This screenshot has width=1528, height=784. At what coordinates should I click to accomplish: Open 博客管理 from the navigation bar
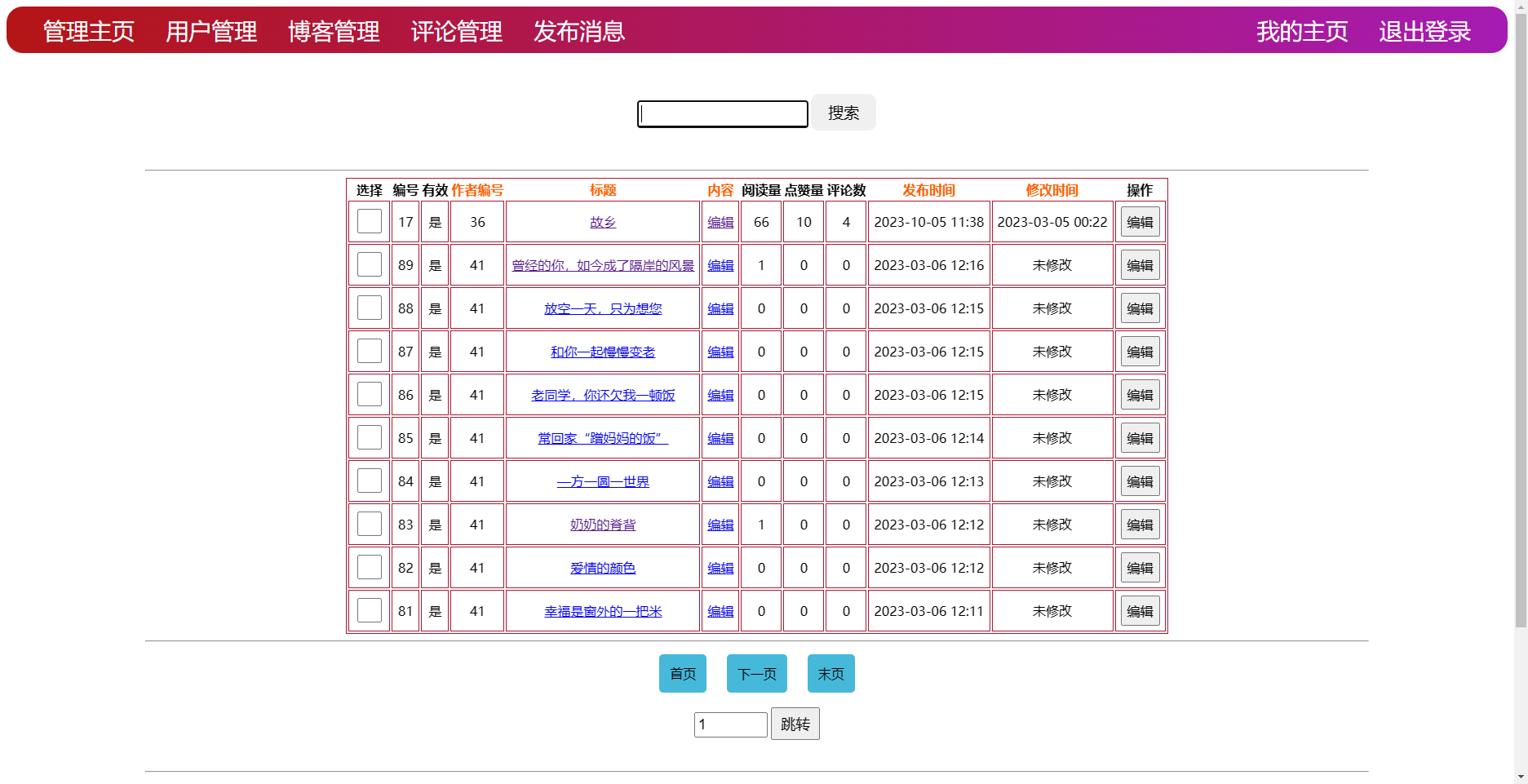334,31
